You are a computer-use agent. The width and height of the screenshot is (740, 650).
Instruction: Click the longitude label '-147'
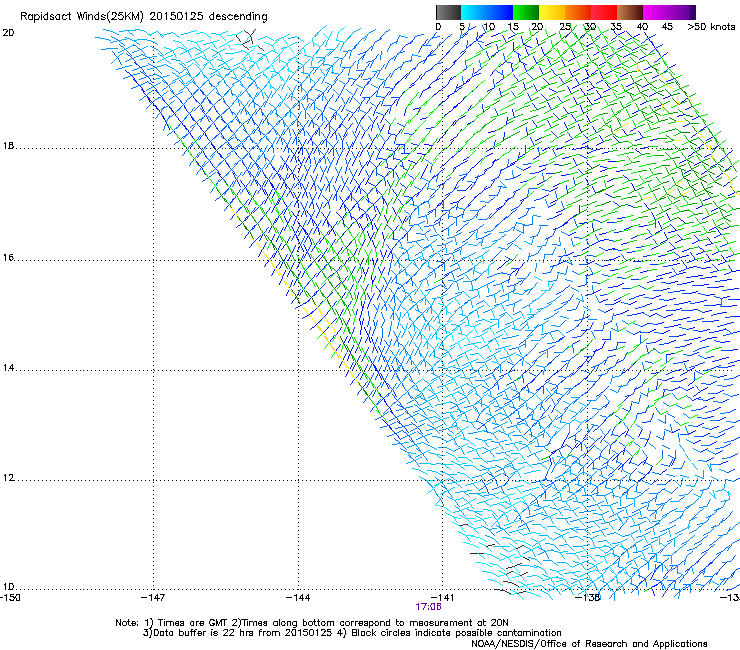click(x=153, y=598)
